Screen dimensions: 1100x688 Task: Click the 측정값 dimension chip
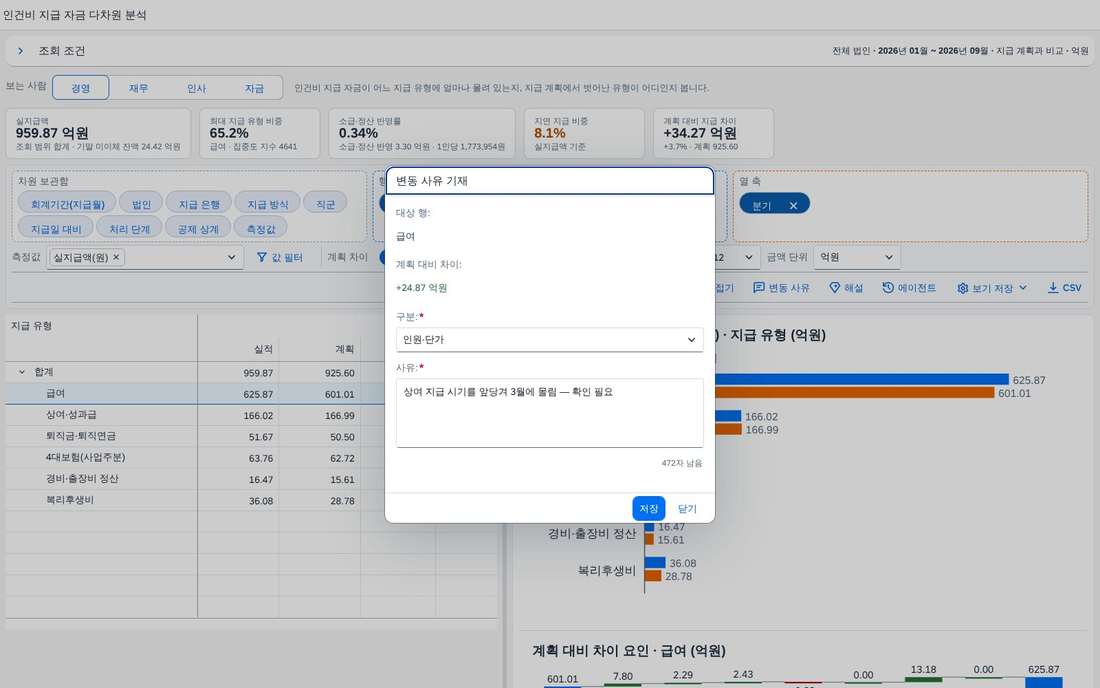coord(261,229)
